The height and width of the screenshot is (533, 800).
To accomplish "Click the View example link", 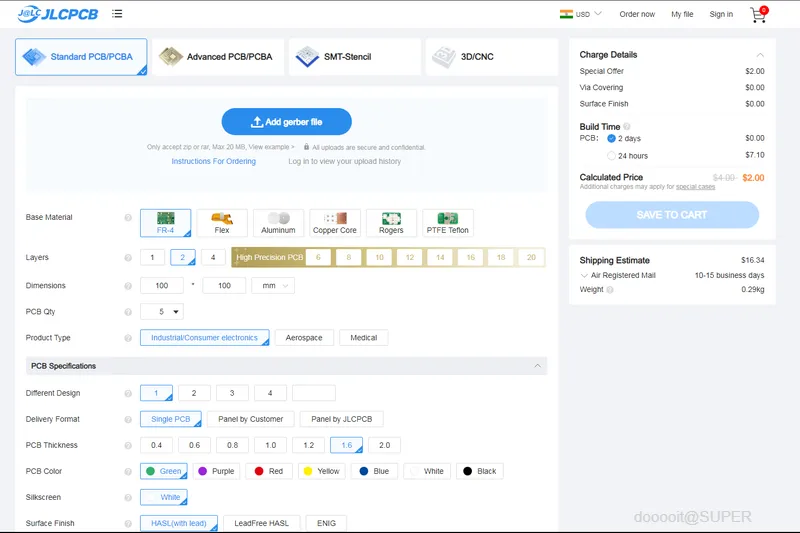I will click(271, 147).
